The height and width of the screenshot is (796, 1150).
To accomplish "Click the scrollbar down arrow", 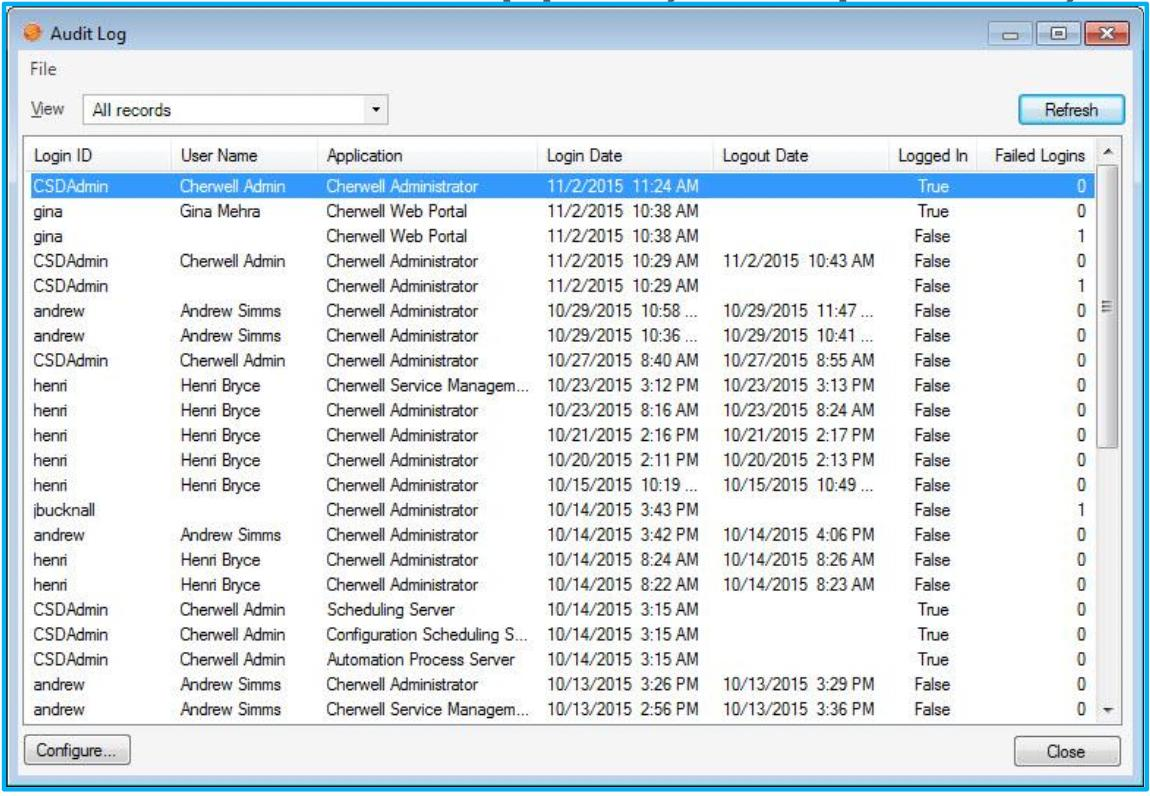I will click(1107, 710).
